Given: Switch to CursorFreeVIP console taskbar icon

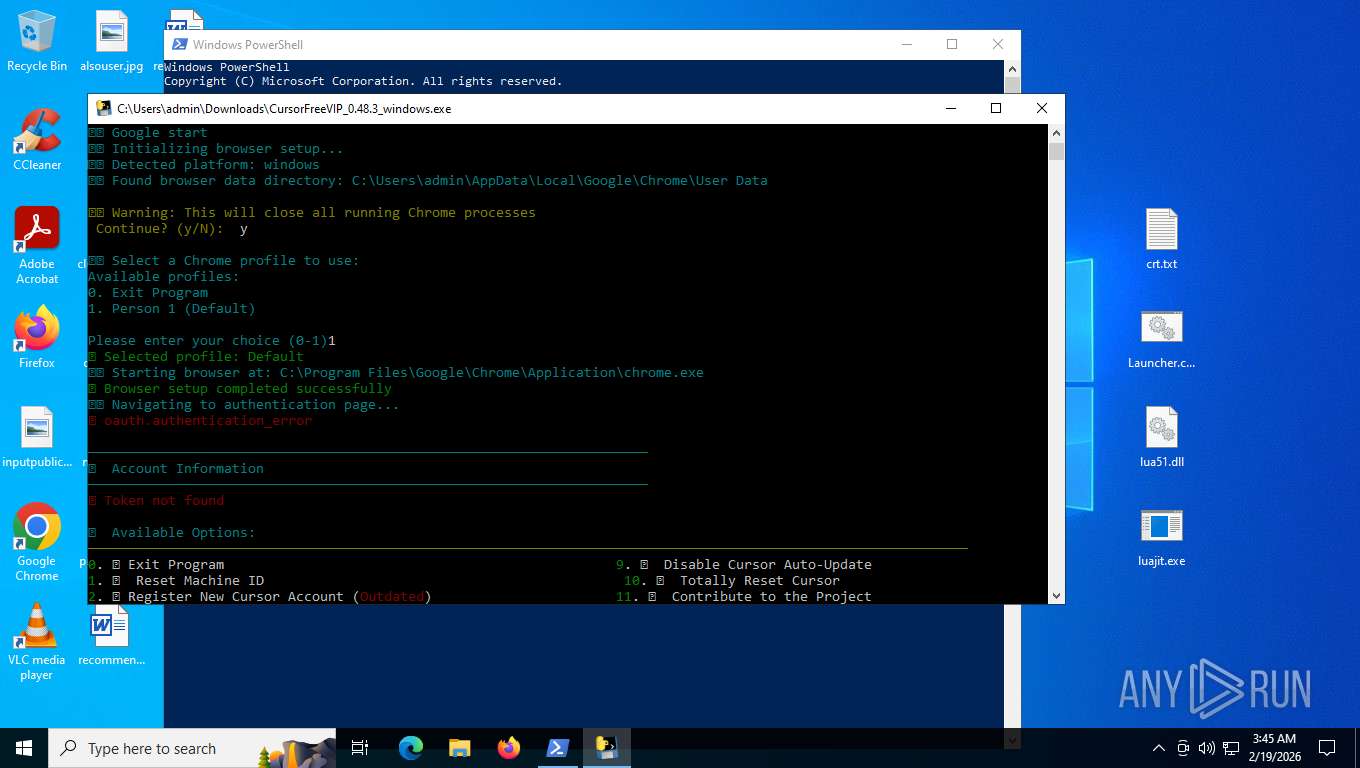Looking at the screenshot, I should click(x=607, y=748).
